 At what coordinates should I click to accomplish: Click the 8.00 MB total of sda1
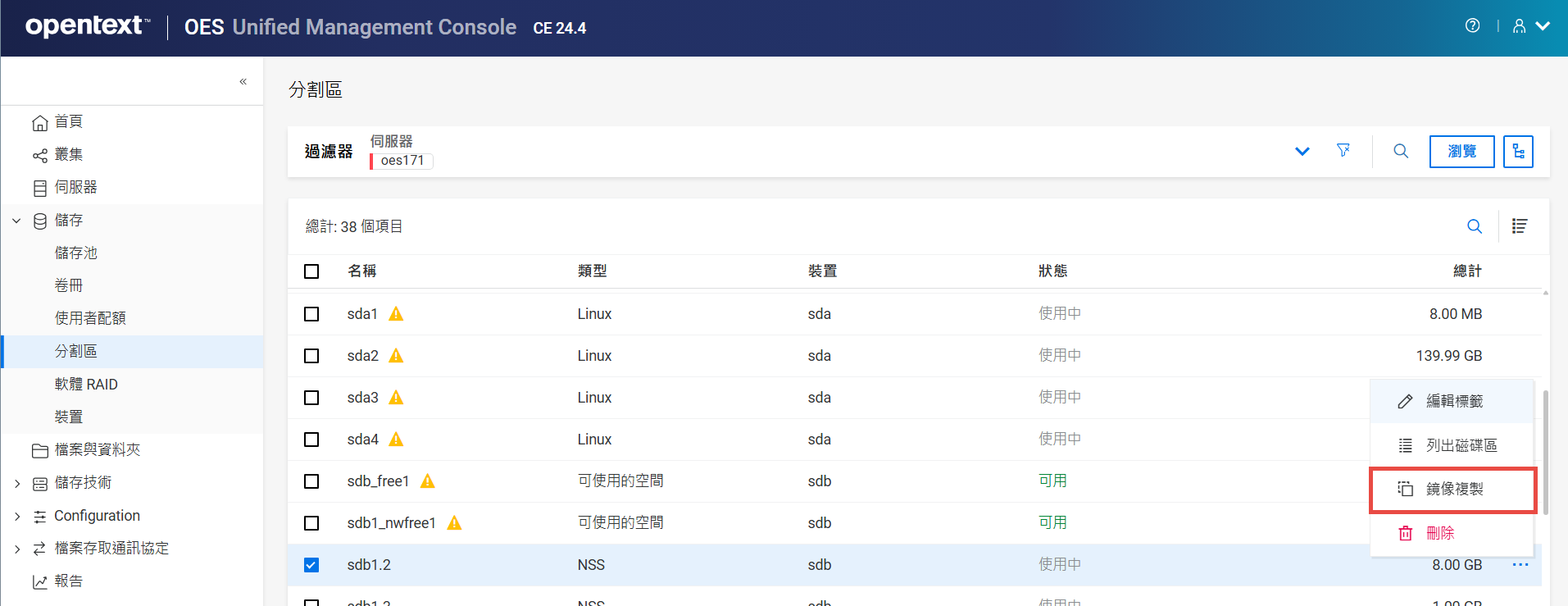[x=1456, y=314]
